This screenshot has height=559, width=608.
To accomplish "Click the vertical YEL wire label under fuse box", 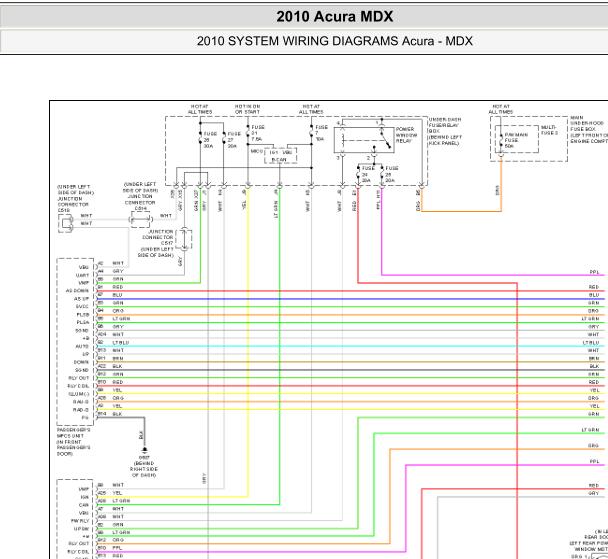I will (x=244, y=205).
